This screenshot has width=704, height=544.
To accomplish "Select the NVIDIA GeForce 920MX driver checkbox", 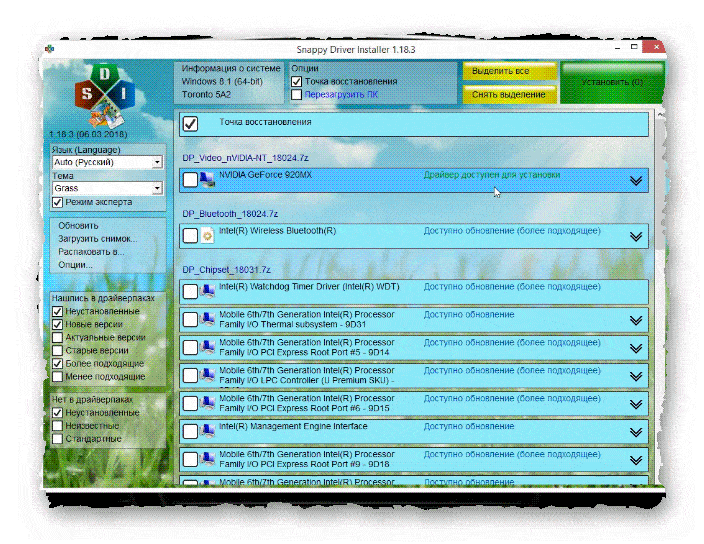I will (x=190, y=180).
